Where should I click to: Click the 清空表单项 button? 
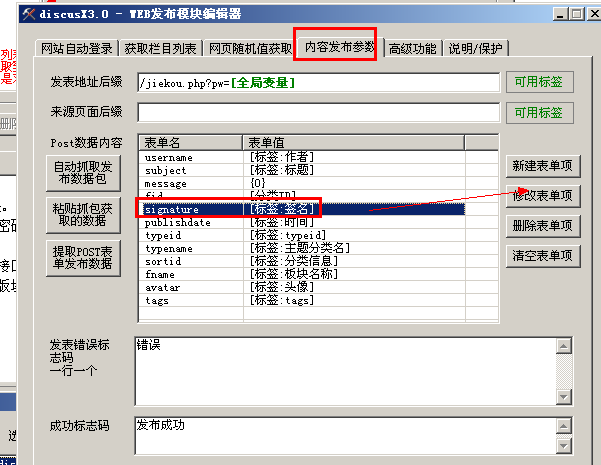pyautogui.click(x=542, y=255)
